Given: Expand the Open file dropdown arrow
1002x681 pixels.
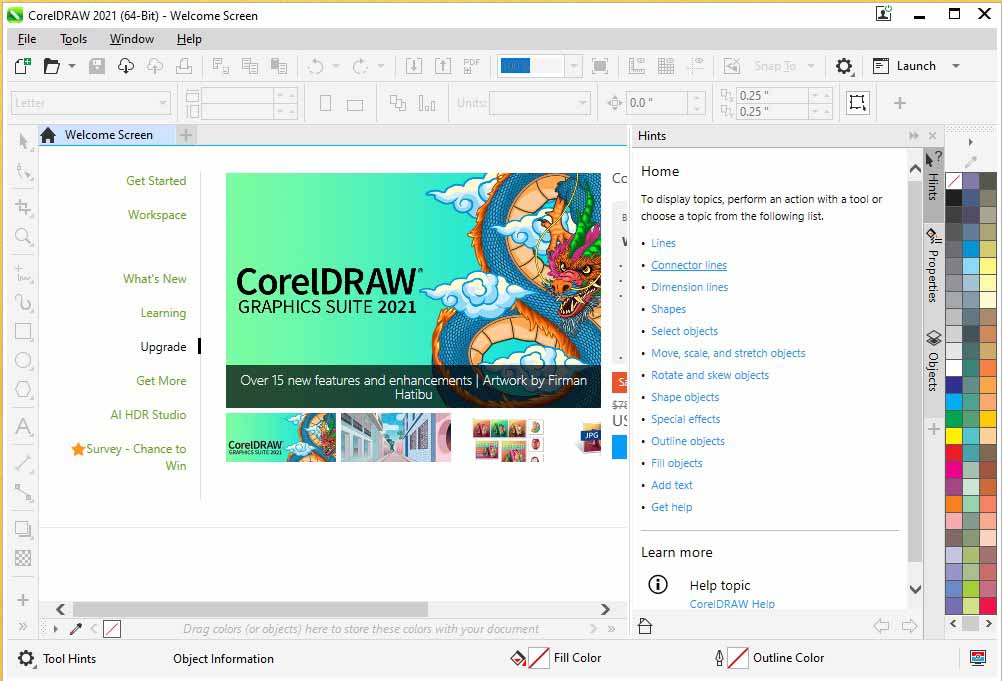Looking at the screenshot, I should tap(71, 66).
